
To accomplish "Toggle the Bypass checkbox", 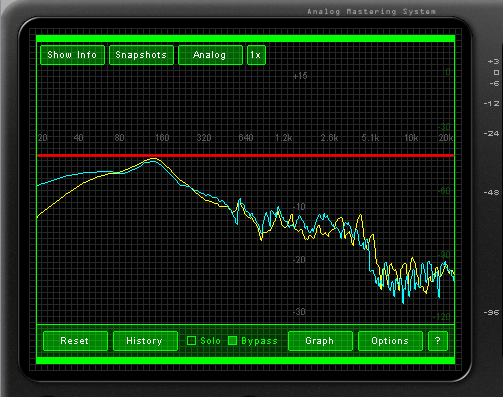I will pyautogui.click(x=232, y=341).
